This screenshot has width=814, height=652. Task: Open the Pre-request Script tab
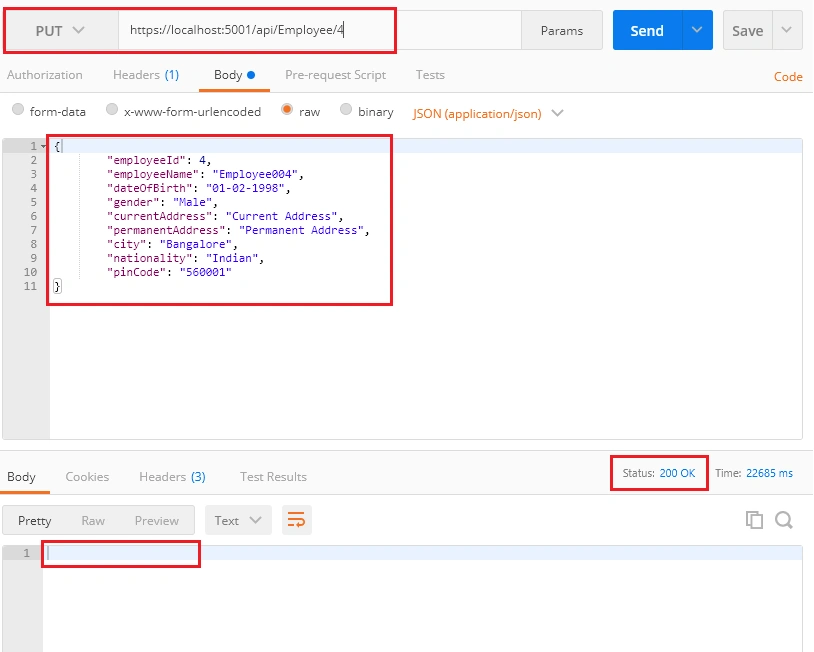(335, 75)
